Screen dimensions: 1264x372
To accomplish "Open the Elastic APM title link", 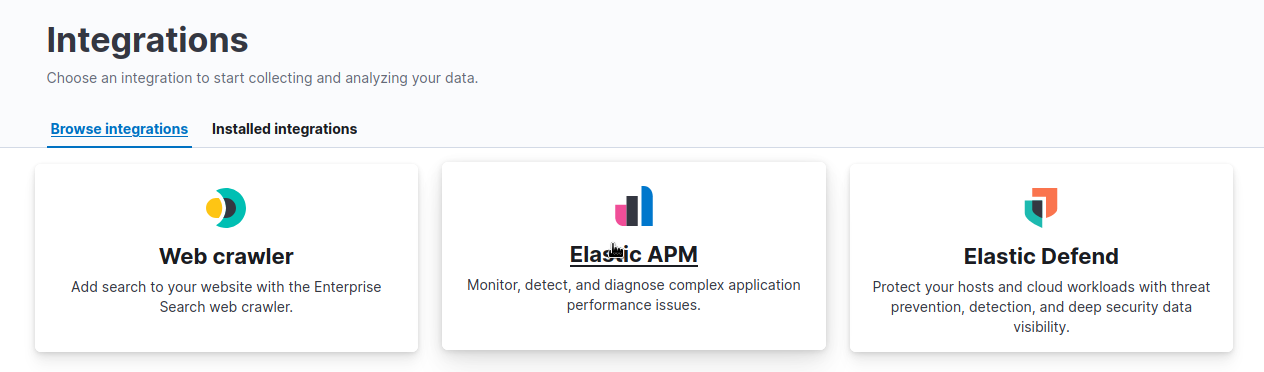I will [x=634, y=254].
